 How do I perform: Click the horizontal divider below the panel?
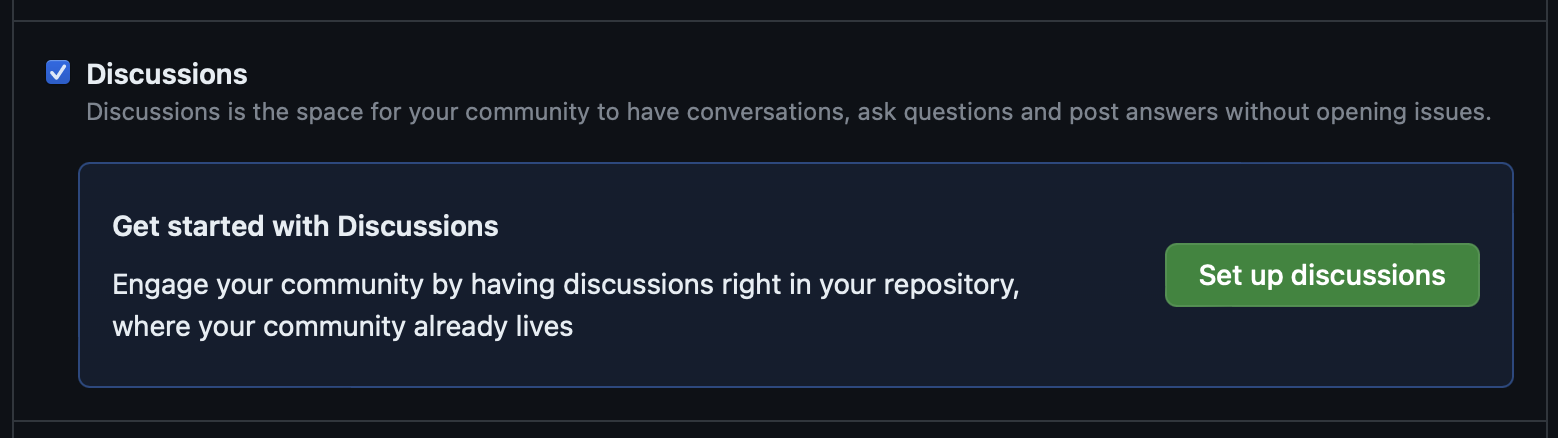point(779,421)
